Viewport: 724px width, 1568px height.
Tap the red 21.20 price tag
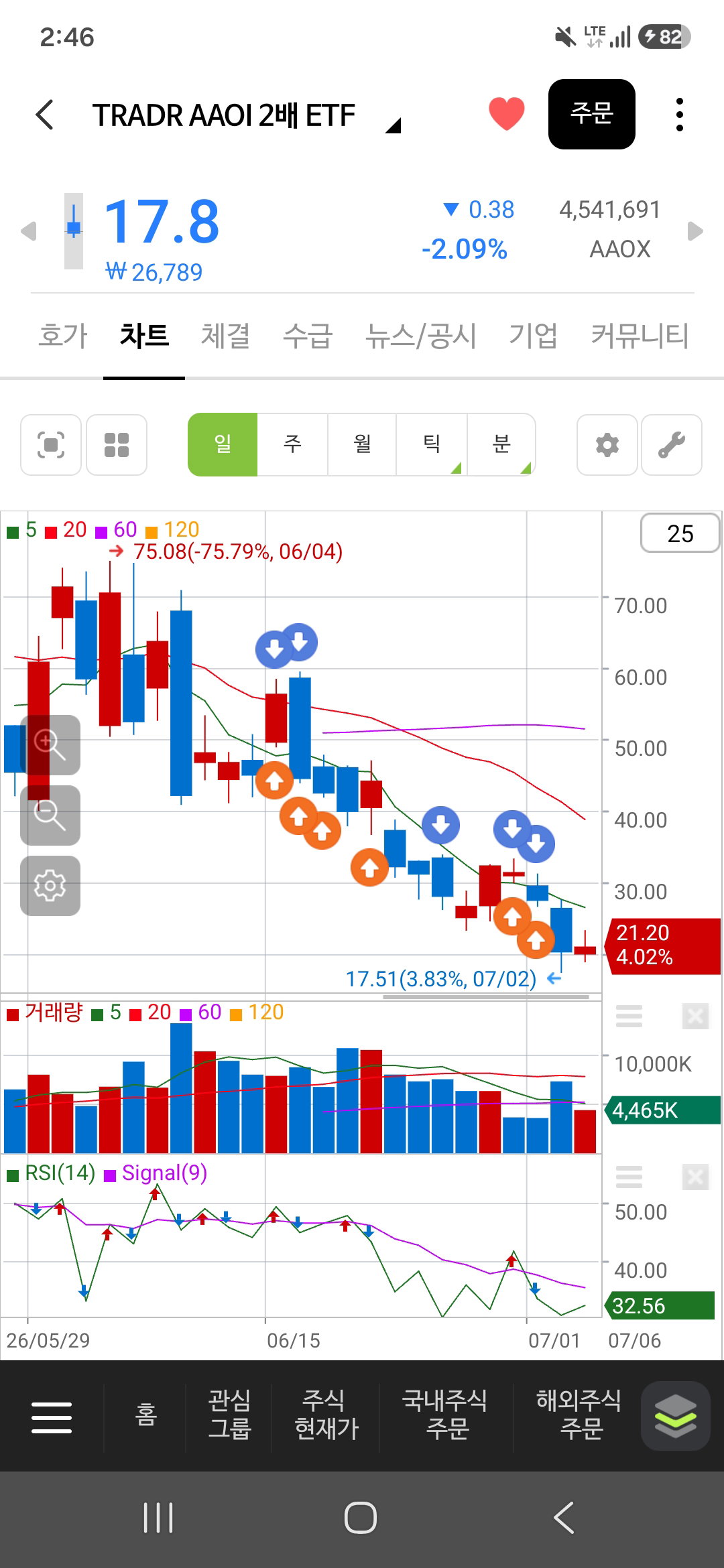pyautogui.click(x=662, y=945)
